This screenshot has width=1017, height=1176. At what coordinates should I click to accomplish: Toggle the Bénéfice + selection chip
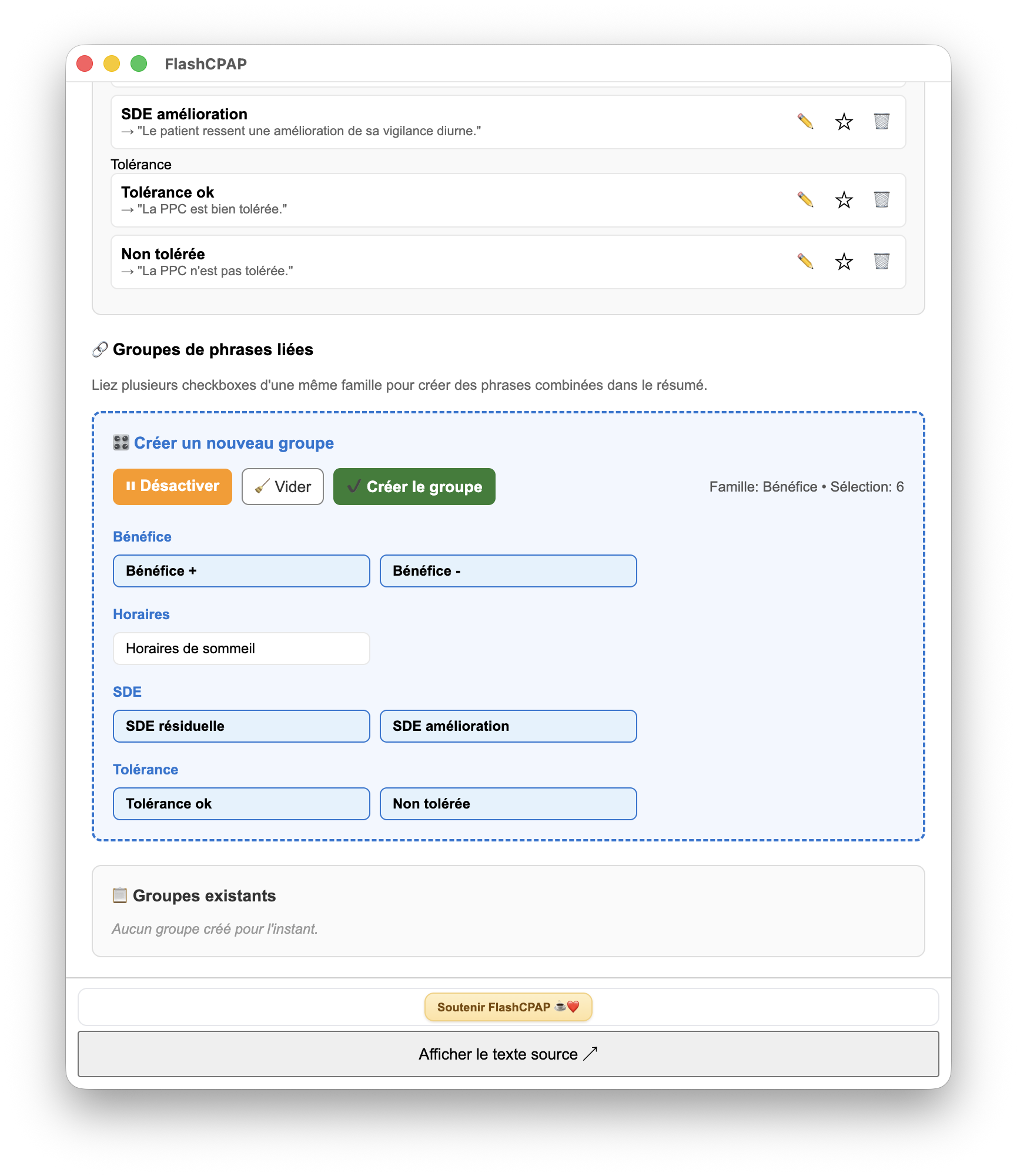point(241,571)
